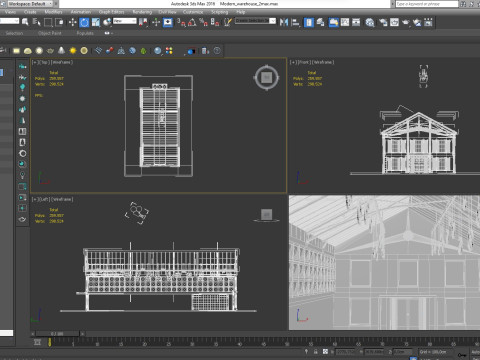Click the Front viewport label
This screenshot has height=360, width=480.
click(312, 62)
